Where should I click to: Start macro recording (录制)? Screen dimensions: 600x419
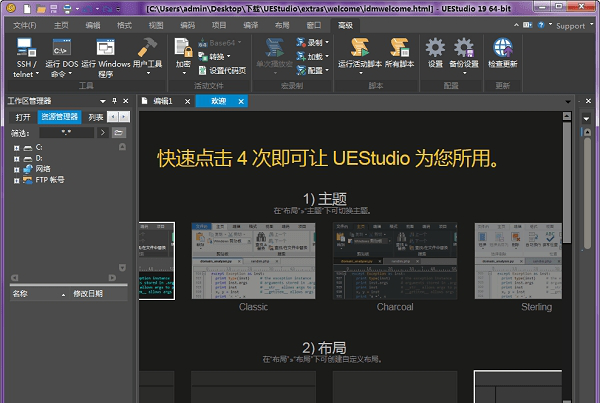tap(312, 42)
